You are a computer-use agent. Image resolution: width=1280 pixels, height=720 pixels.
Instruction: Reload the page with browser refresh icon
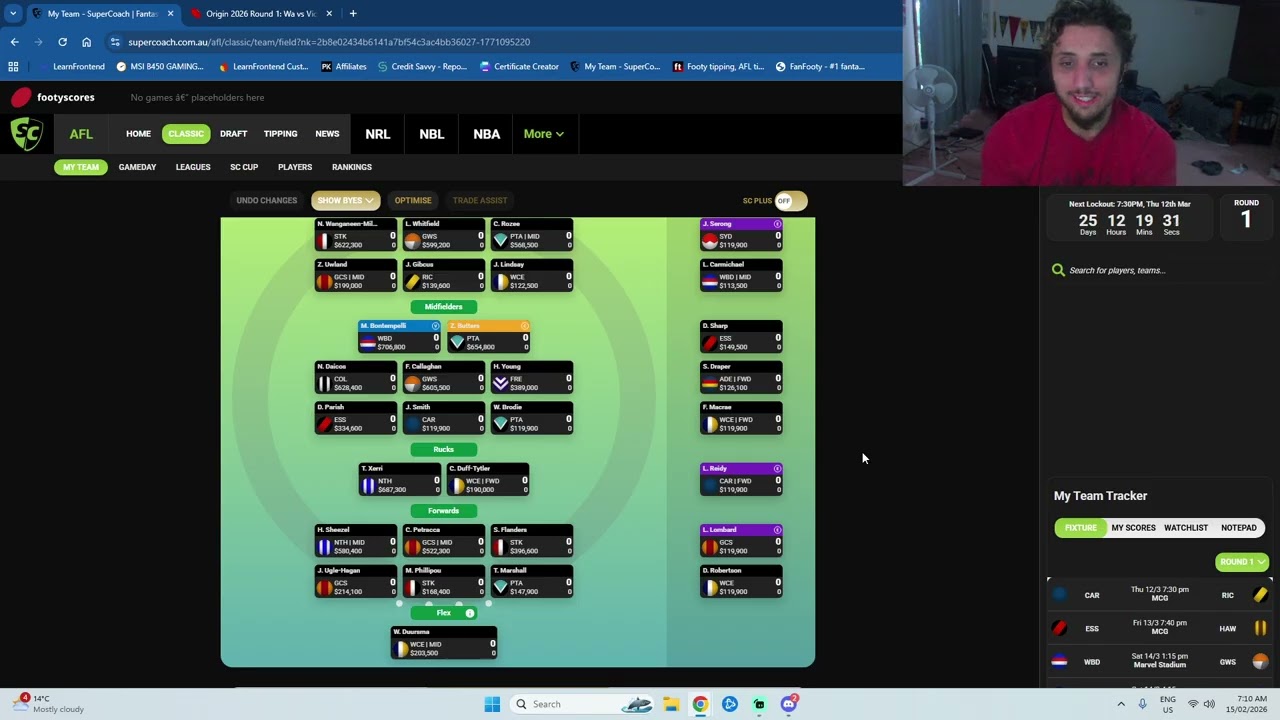point(62,42)
